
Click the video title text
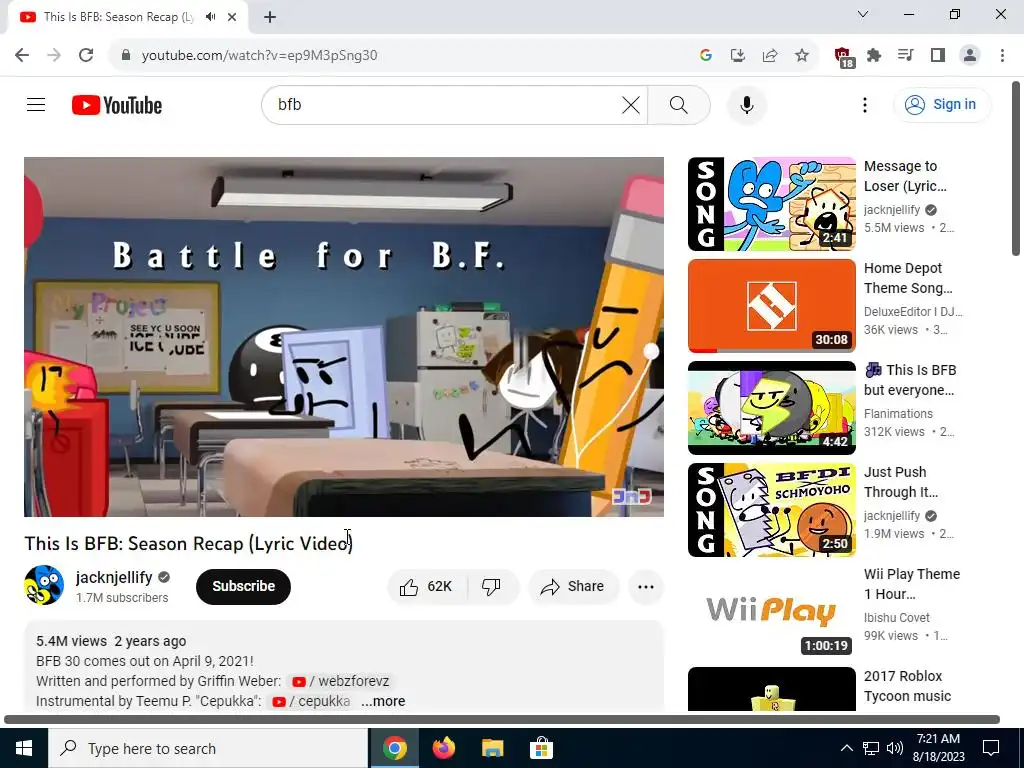tap(188, 543)
